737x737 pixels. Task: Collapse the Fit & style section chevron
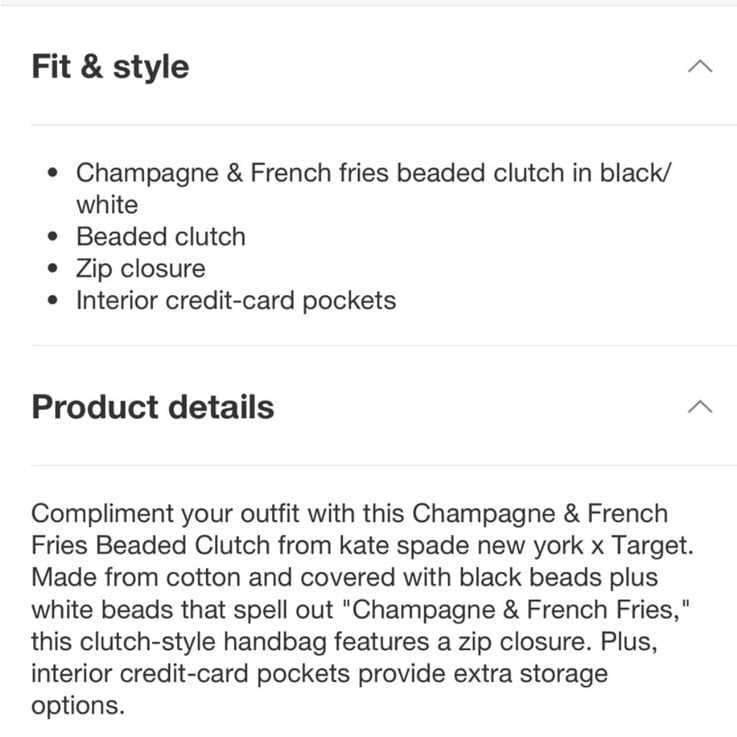coord(700,67)
